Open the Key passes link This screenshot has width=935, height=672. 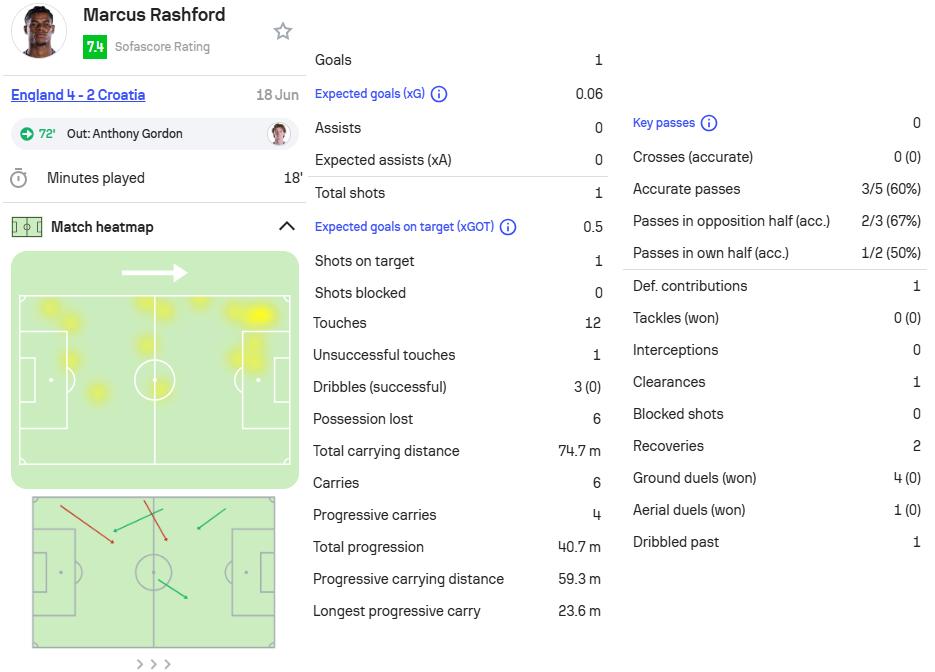tap(664, 123)
